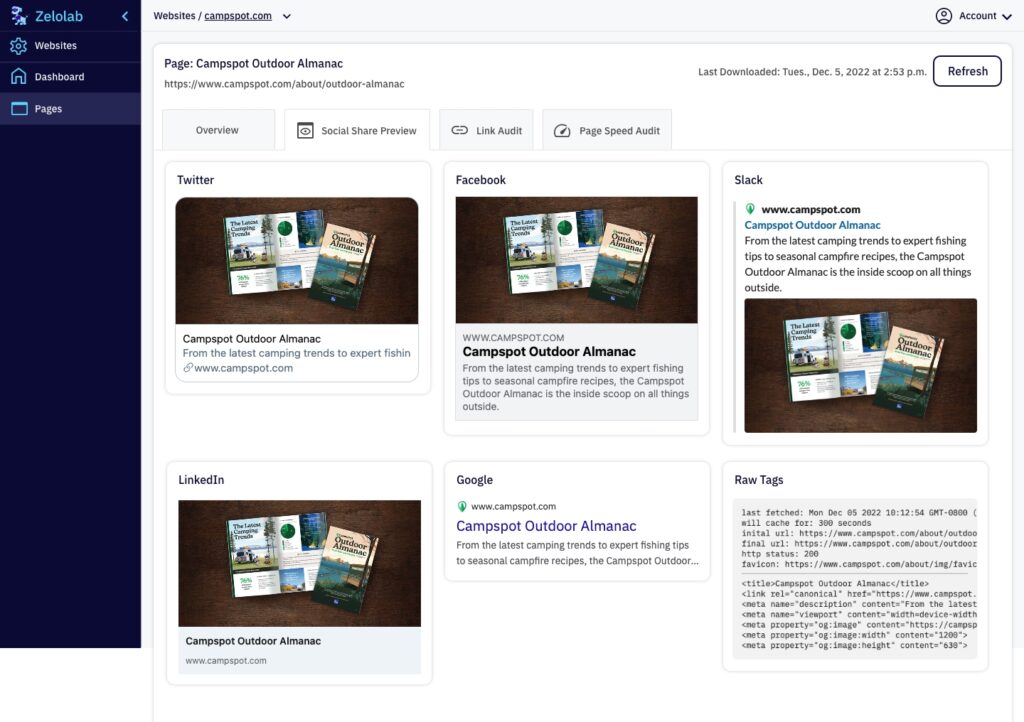Screen dimensions: 1024x722
Task: Open the Page Speed Audit tab
Action: pyautogui.click(x=607, y=130)
